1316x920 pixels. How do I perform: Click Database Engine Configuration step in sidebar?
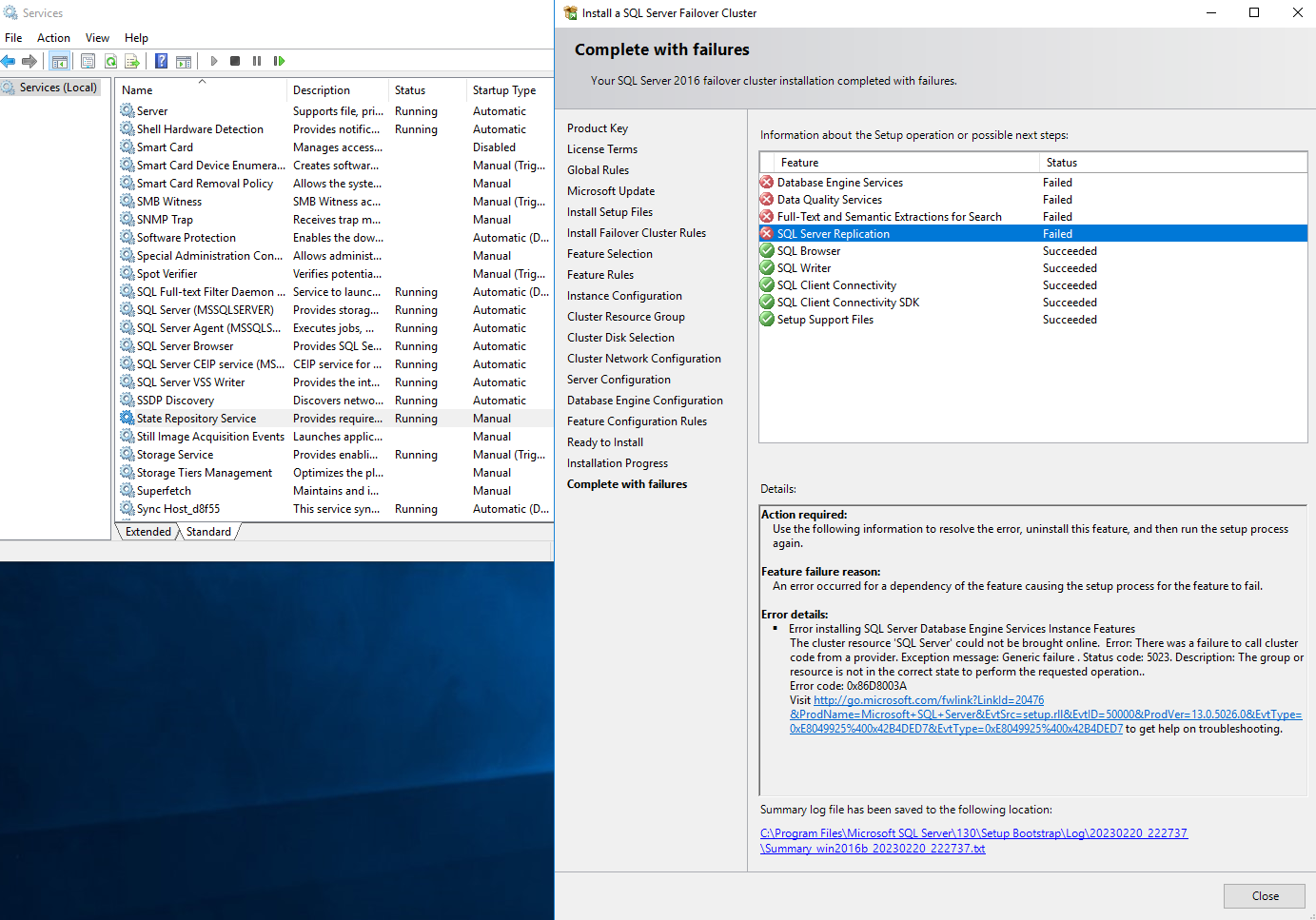[x=645, y=401]
